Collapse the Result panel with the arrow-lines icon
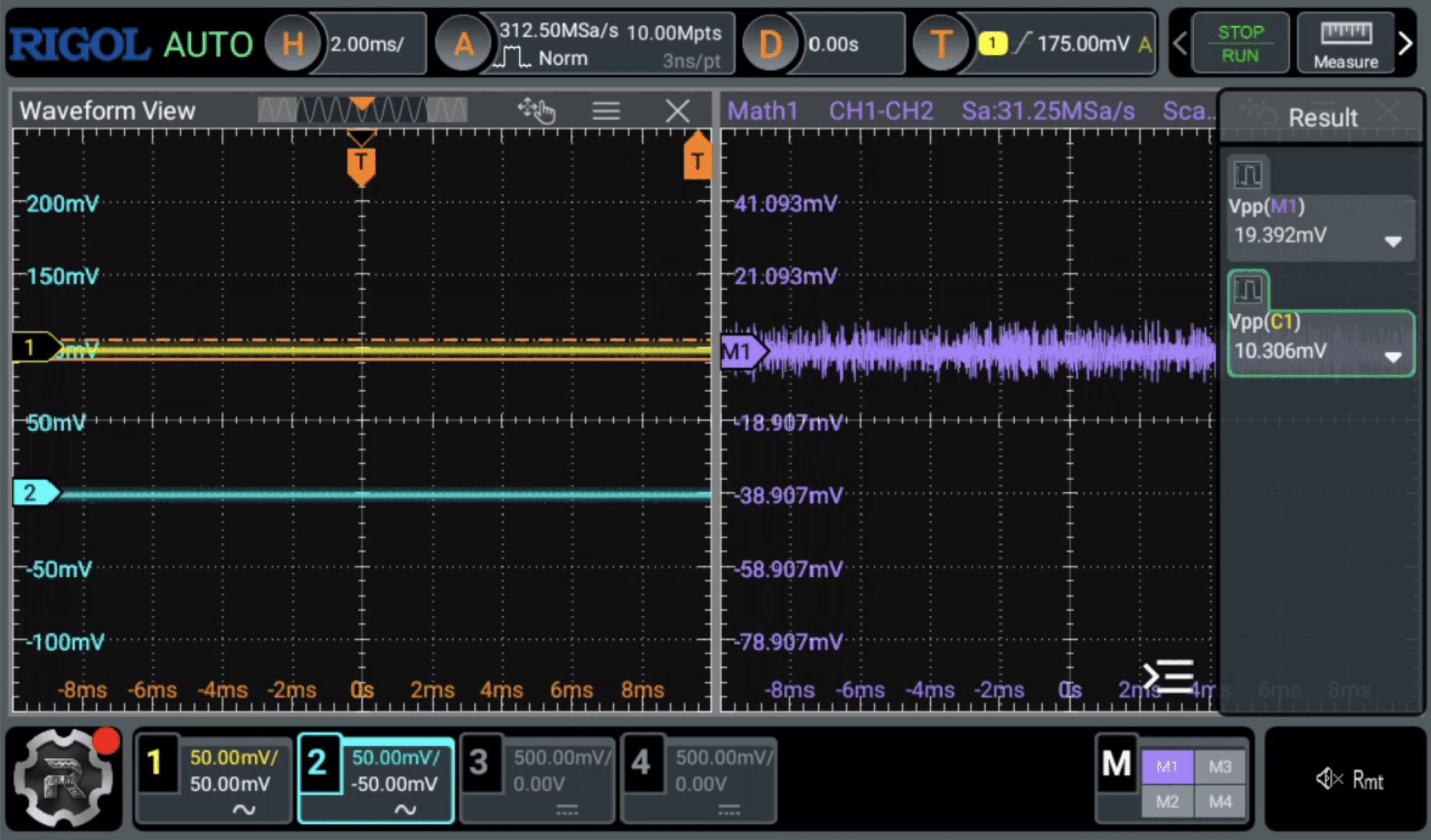Image resolution: width=1431 pixels, height=840 pixels. pyautogui.click(x=1168, y=676)
